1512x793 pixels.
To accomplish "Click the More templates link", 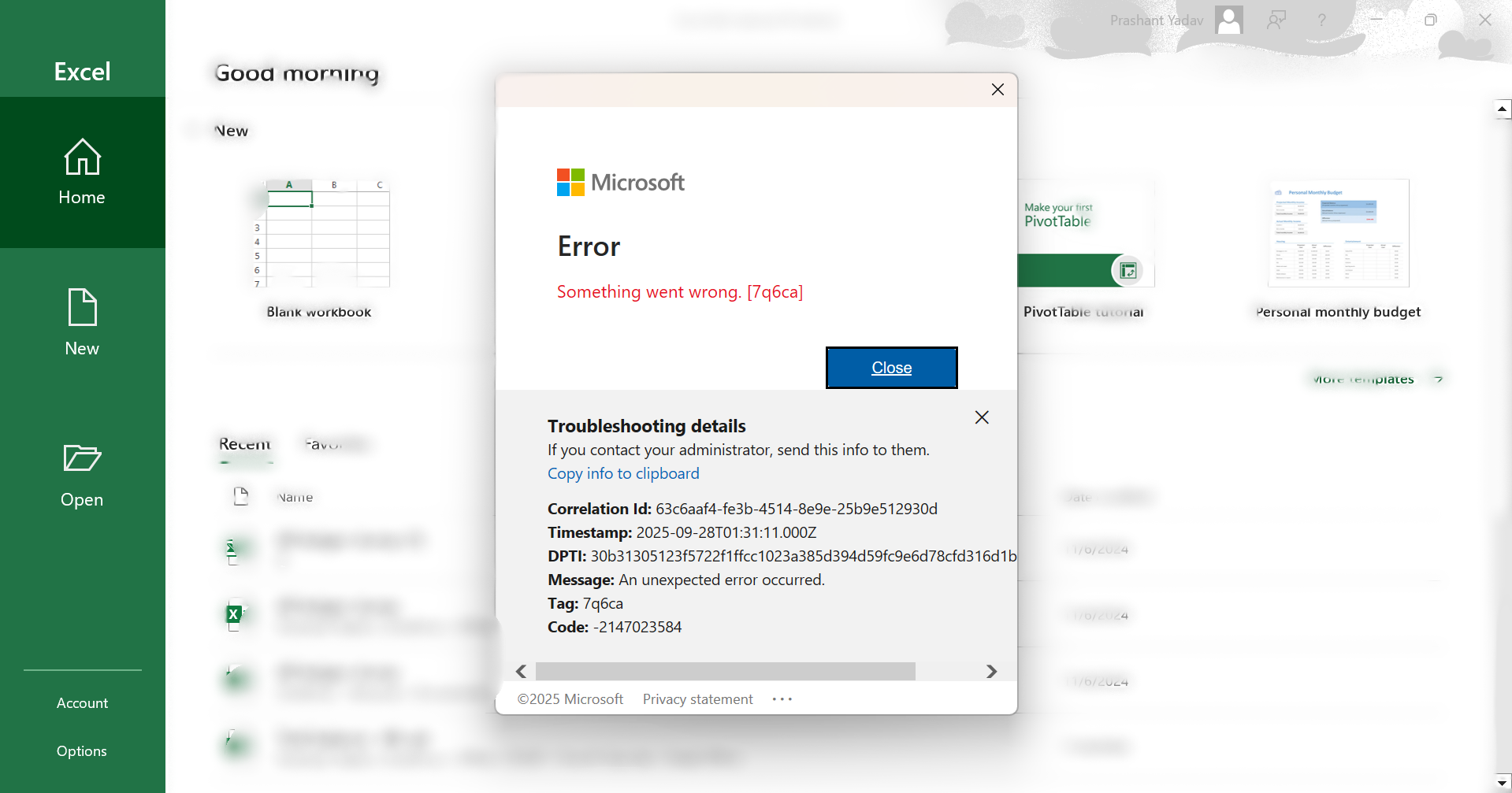I will 1376,380.
